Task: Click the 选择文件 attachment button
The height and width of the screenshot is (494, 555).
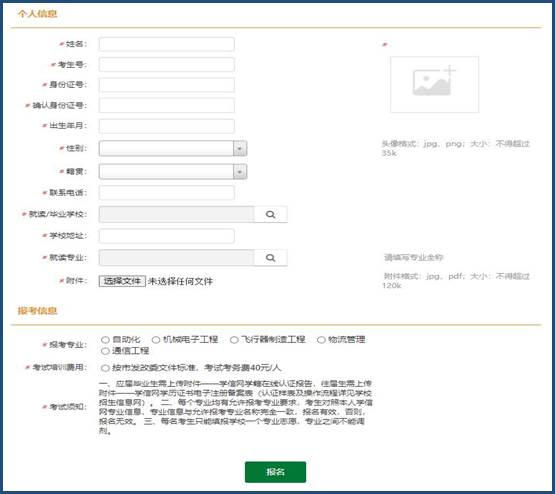Action: (122, 281)
